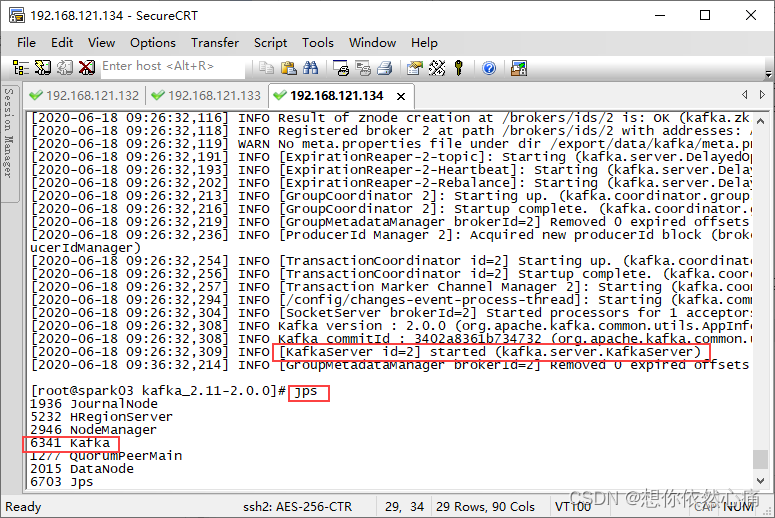Open Find with the binoculars icon
Screen dimensions: 775x518
click(310, 68)
